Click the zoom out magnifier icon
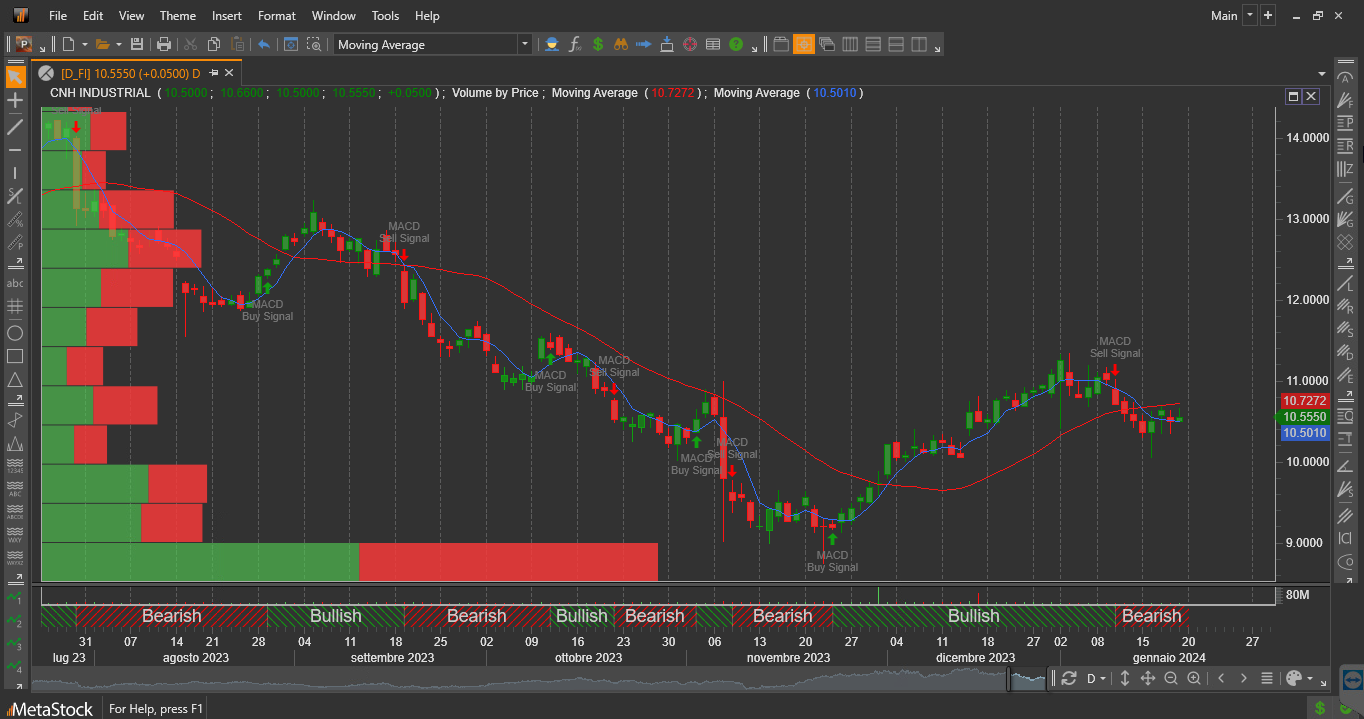The height and width of the screenshot is (719, 1364). [x=1171, y=678]
